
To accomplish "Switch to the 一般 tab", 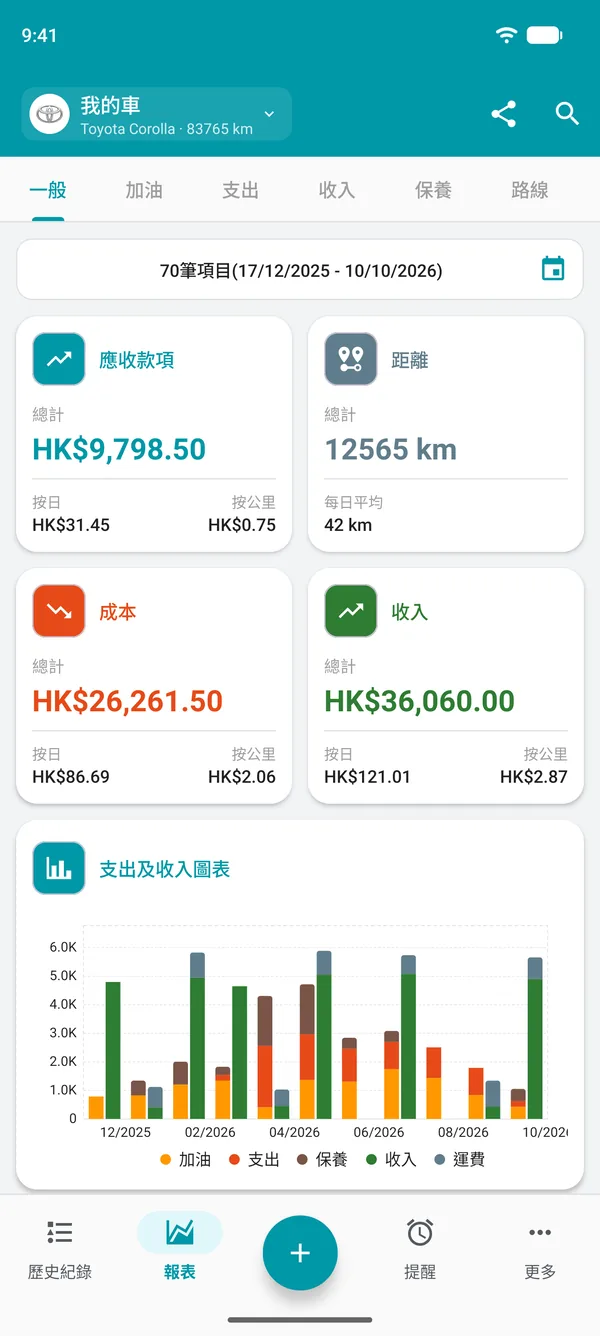I will pyautogui.click(x=48, y=190).
